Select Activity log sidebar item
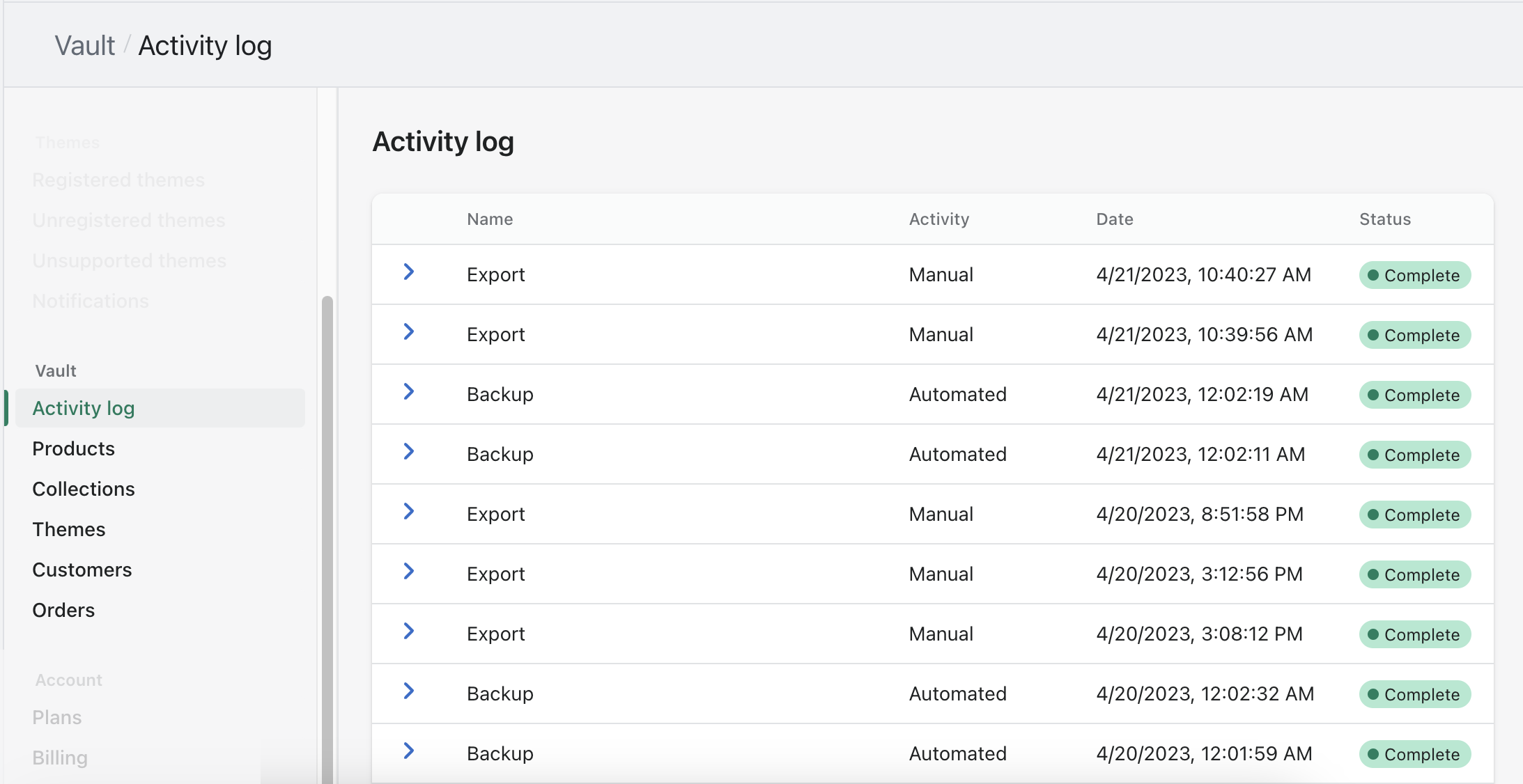 pos(84,408)
